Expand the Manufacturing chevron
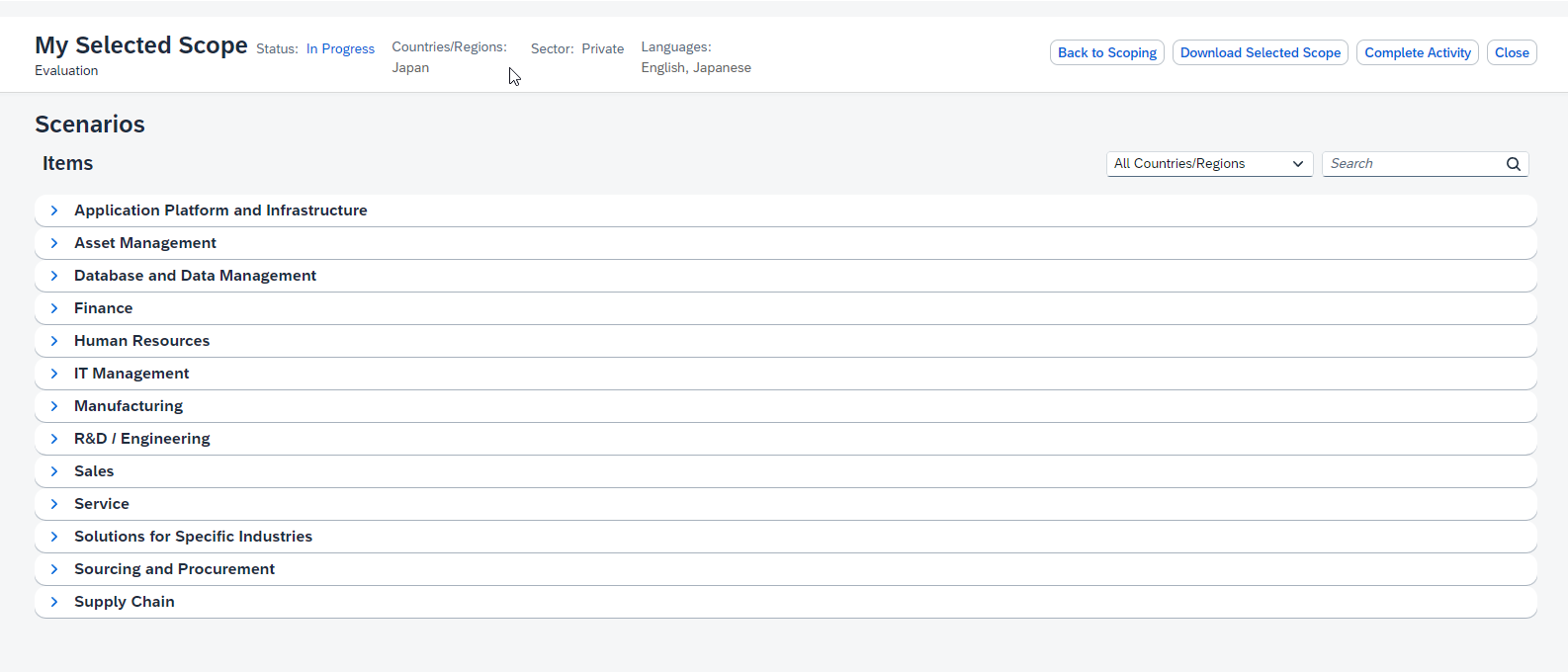Viewport: 1568px width, 672px height. tap(54, 406)
